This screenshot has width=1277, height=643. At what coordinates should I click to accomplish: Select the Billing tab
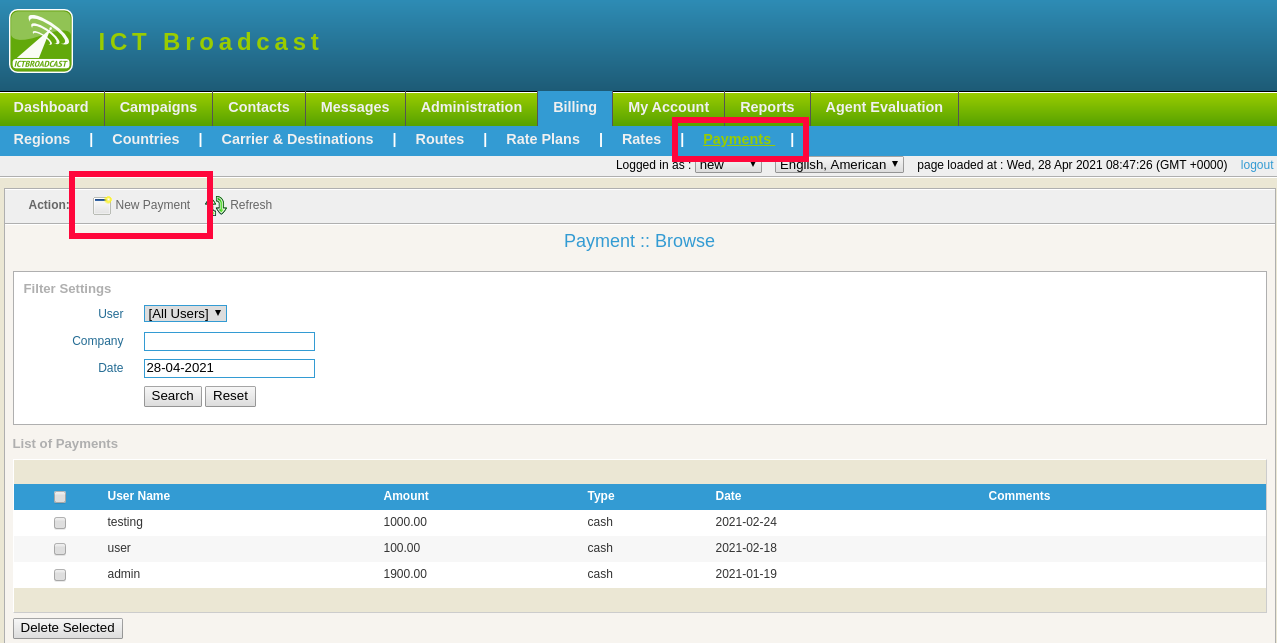pos(575,107)
